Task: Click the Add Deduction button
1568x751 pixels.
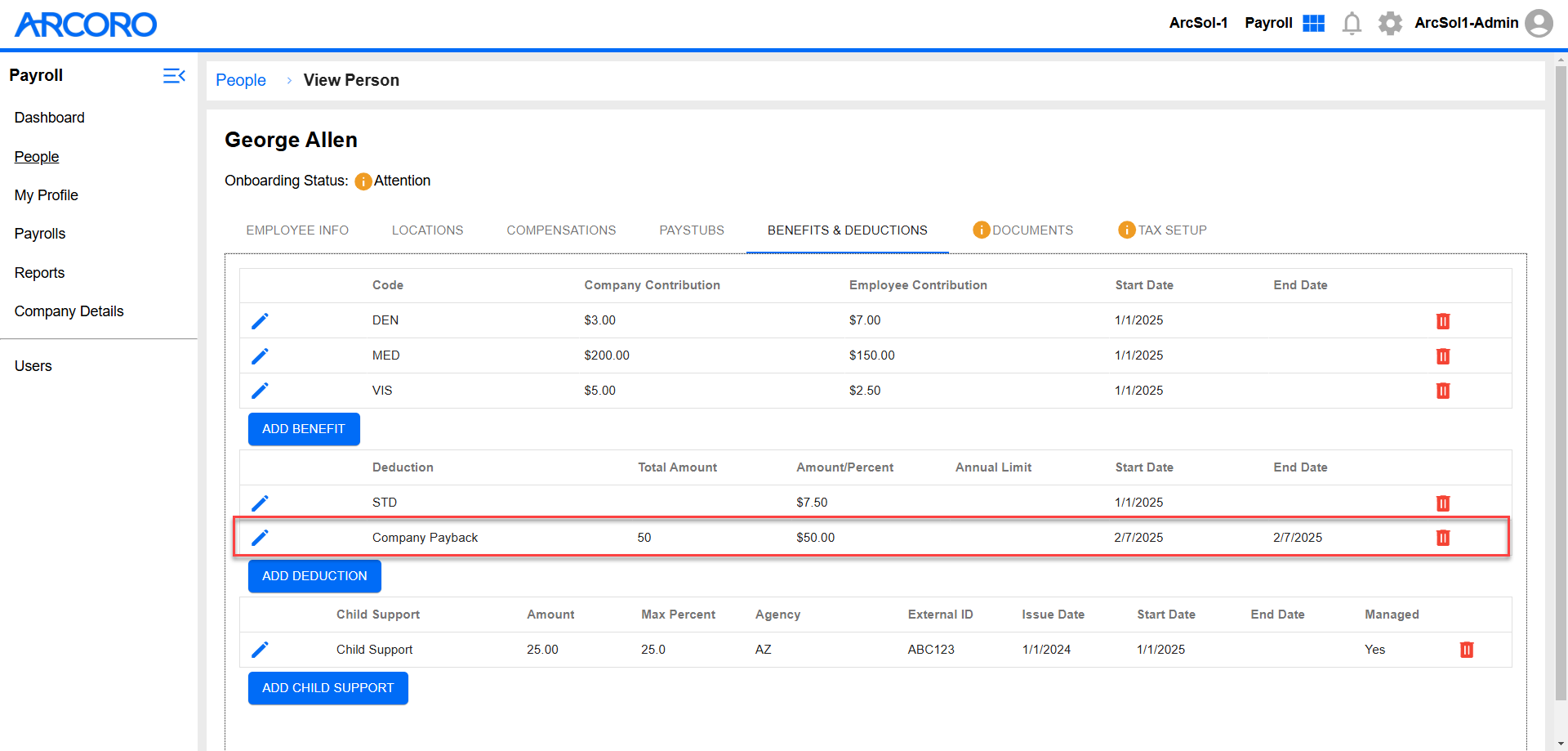Action: [314, 576]
